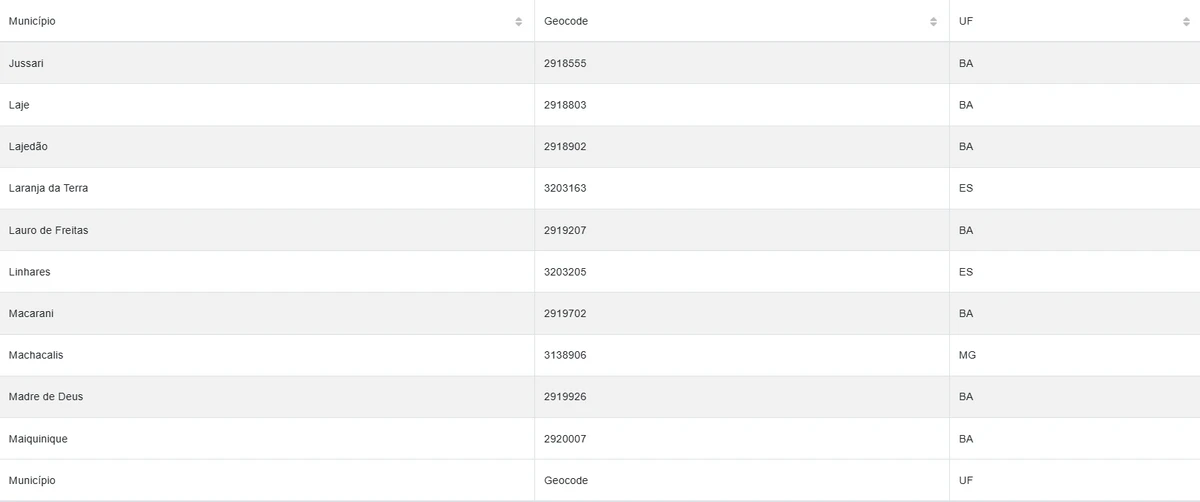
Task: Click the Geocode column sort icon
Action: point(933,22)
